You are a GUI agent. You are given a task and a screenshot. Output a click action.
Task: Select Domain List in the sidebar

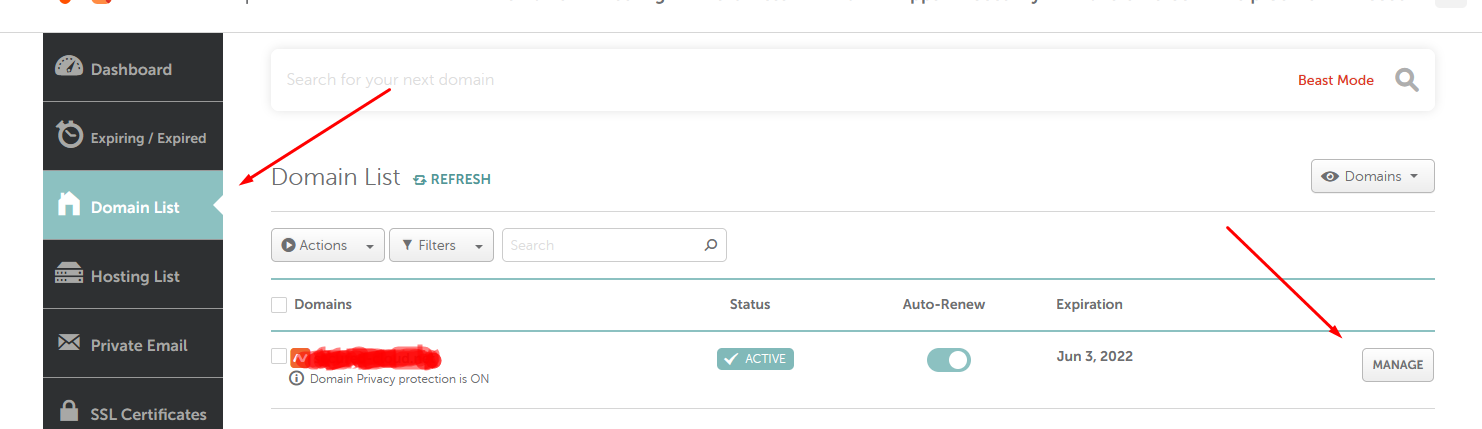click(134, 207)
